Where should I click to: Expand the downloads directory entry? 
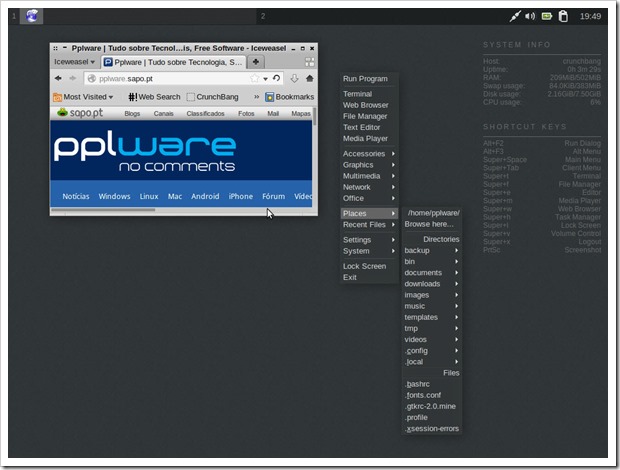coord(431,284)
